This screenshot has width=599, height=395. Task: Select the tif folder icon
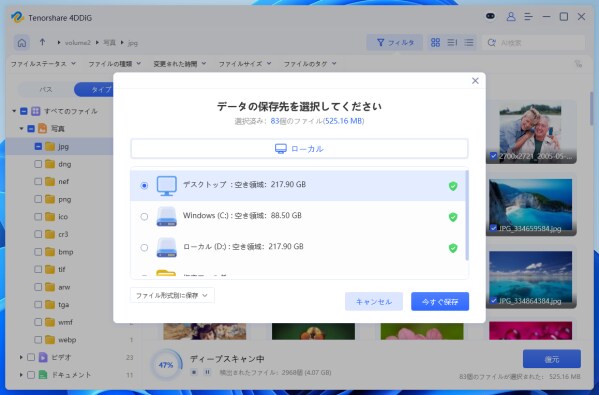50,269
